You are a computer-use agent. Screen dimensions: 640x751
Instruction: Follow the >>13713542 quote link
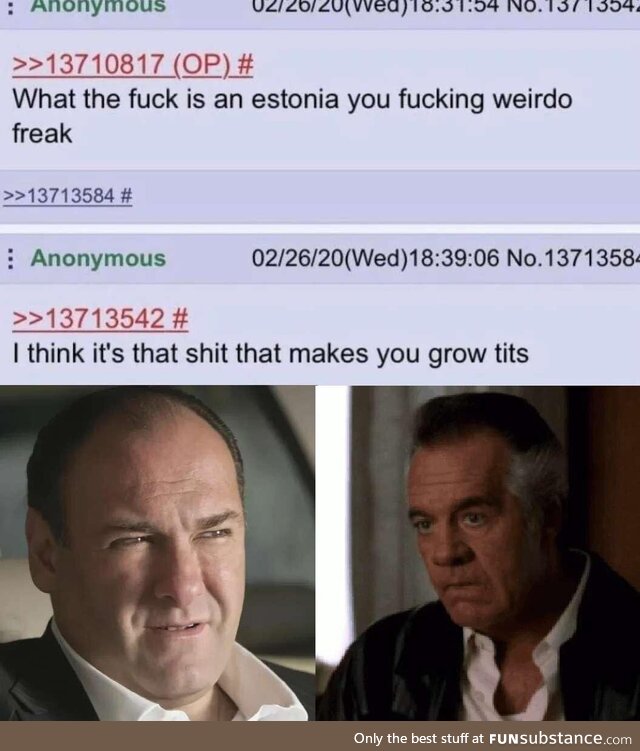tap(89, 319)
